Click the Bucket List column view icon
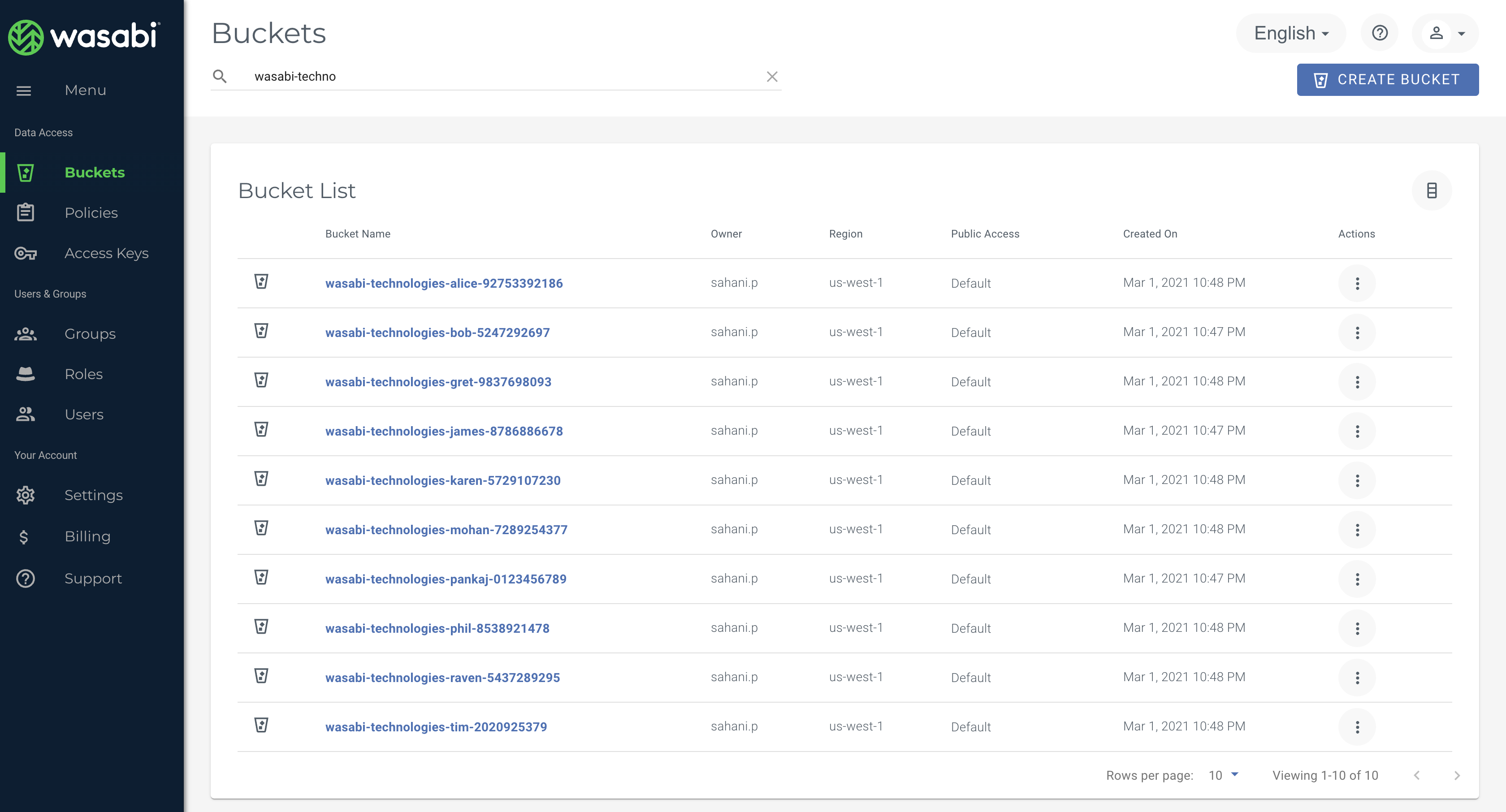Screen dimensions: 1506x812 (1431, 190)
